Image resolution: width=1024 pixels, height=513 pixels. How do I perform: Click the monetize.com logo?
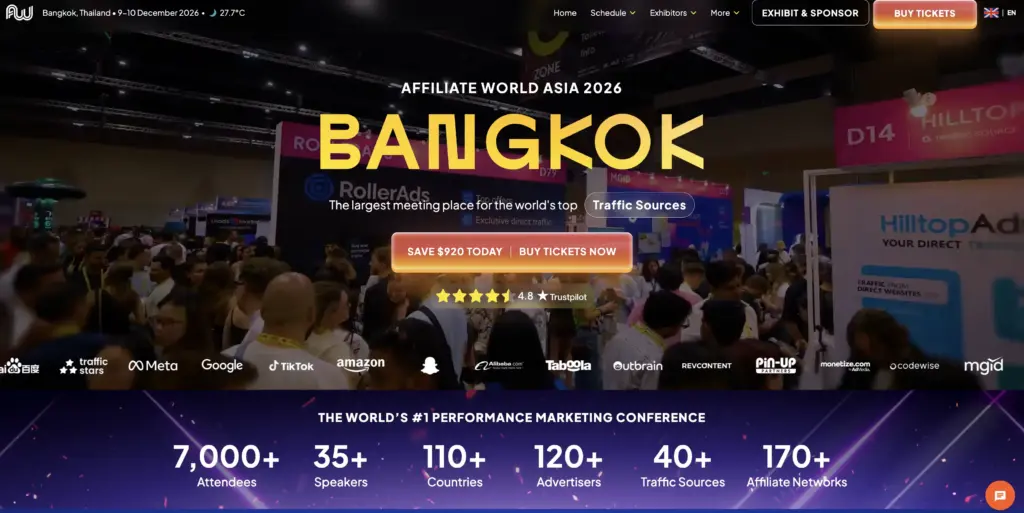(845, 365)
